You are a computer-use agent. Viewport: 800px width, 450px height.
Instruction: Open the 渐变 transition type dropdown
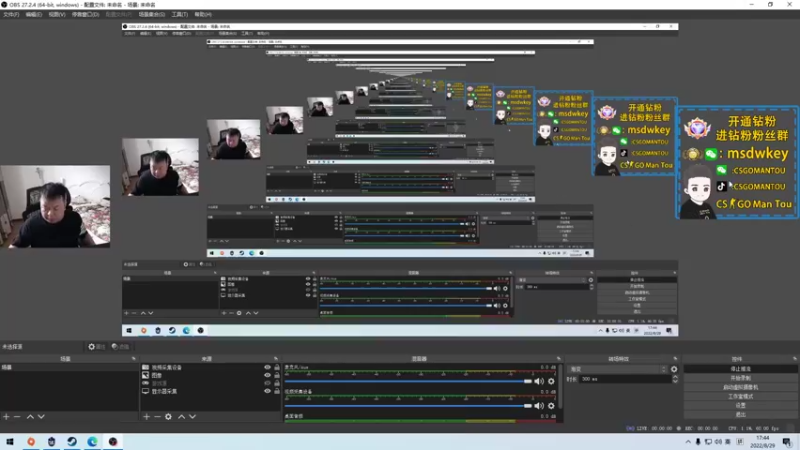(617, 369)
